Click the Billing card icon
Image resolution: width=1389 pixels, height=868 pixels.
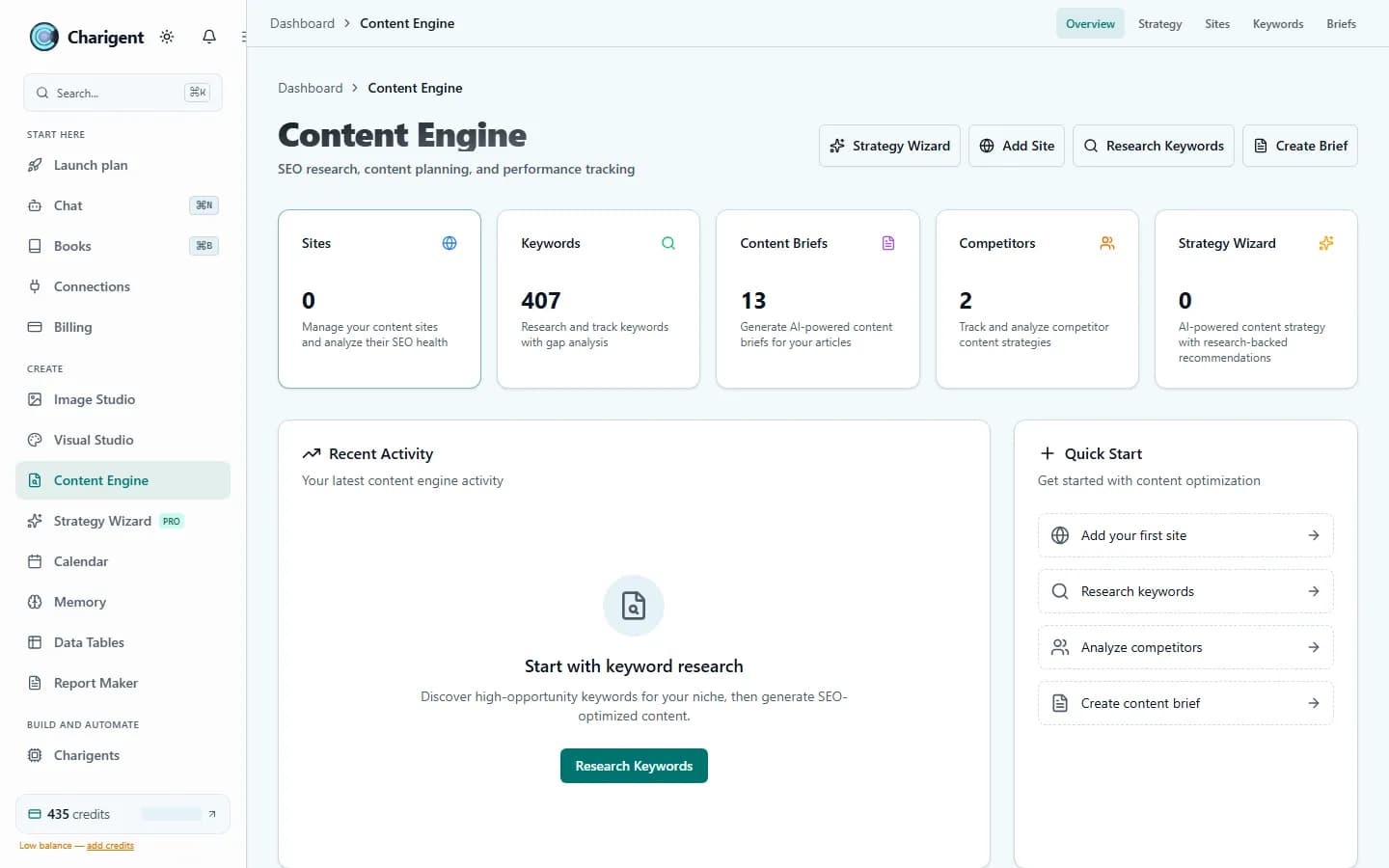click(35, 327)
